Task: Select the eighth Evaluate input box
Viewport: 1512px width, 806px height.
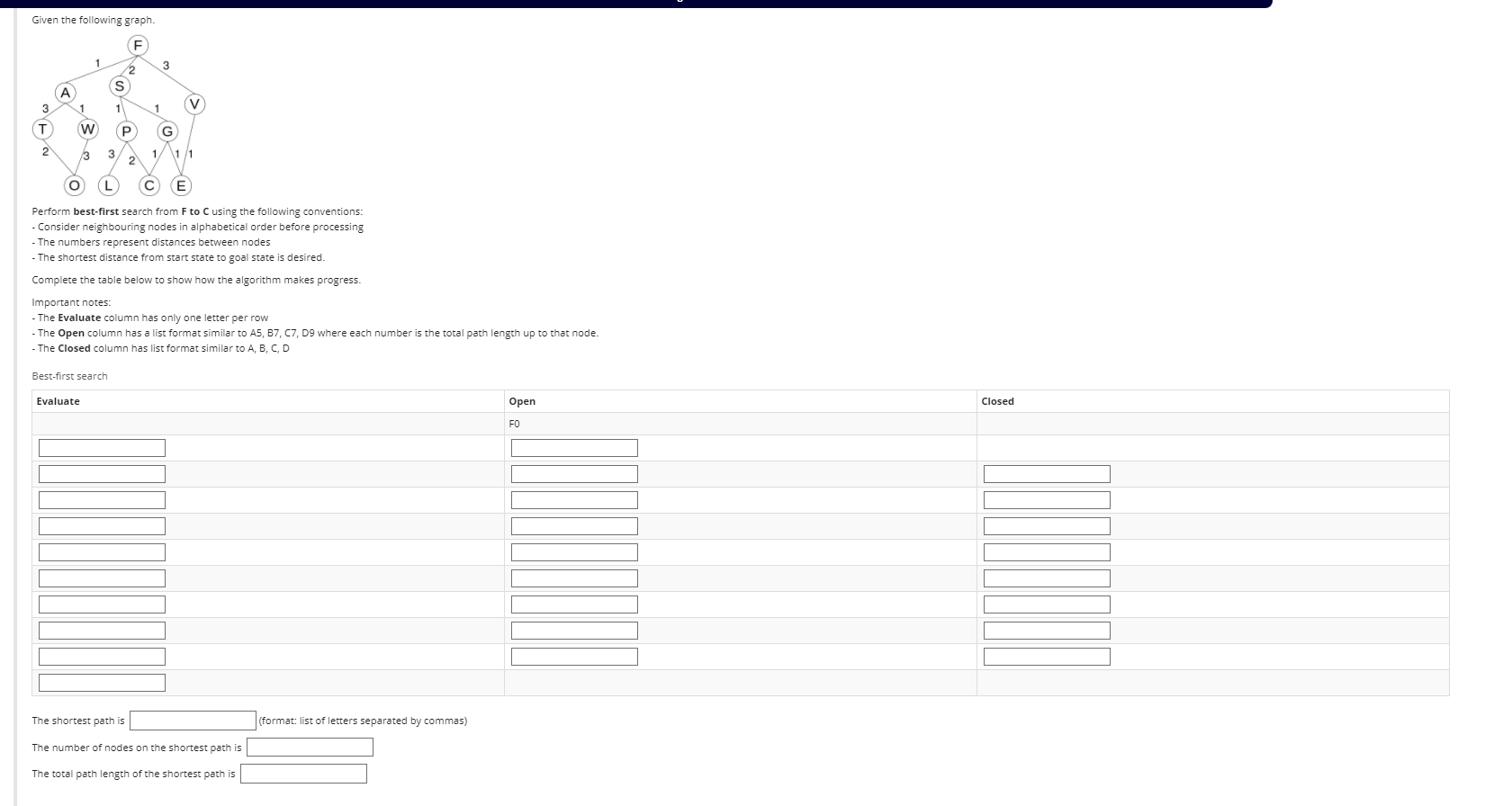Action: (x=102, y=631)
